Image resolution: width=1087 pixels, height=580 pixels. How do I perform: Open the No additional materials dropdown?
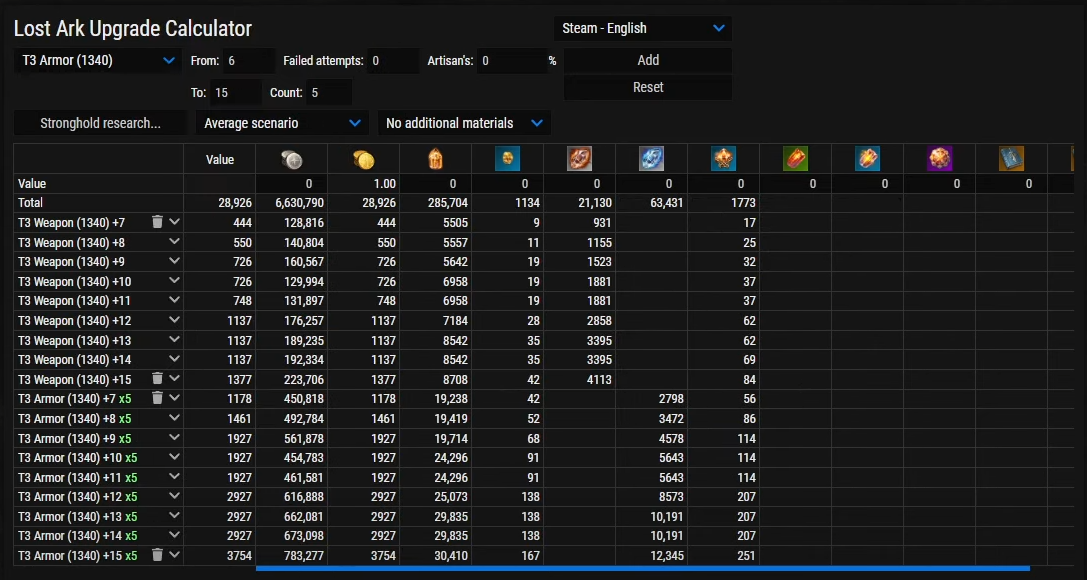pos(464,123)
